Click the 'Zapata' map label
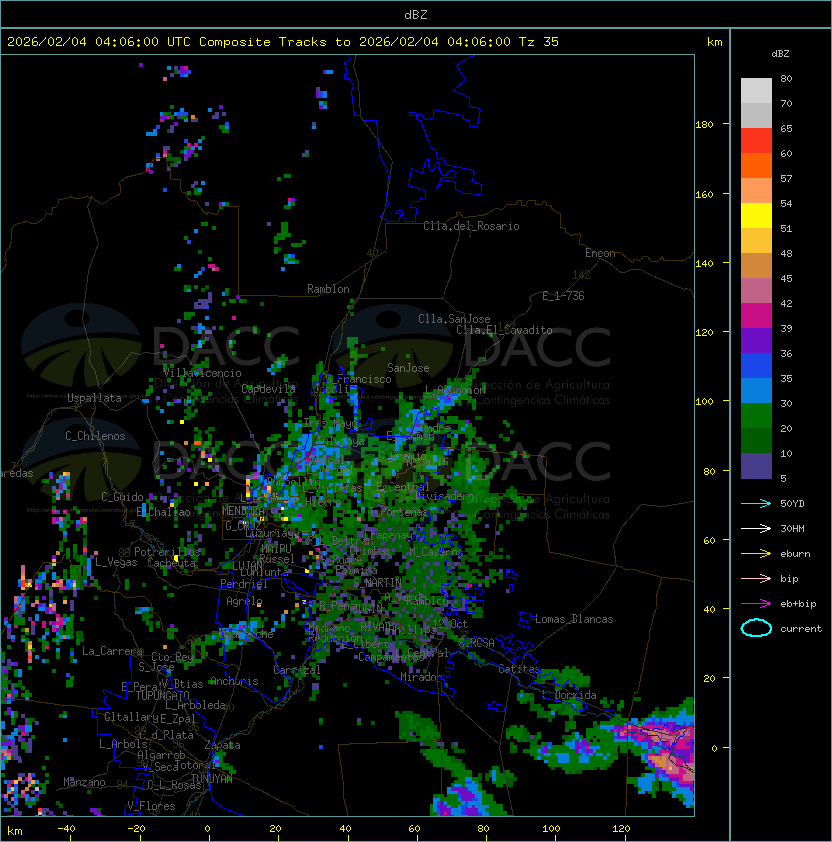The height and width of the screenshot is (842, 832). [x=222, y=745]
